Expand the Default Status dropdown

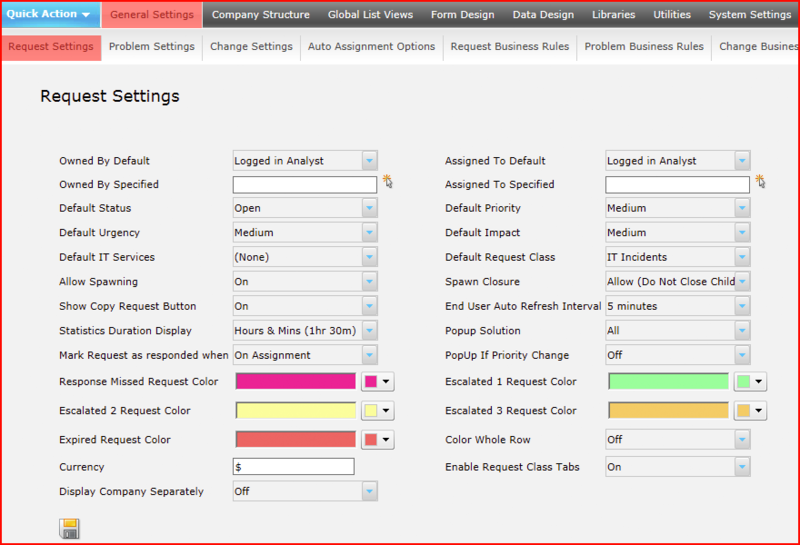[x=305, y=208]
